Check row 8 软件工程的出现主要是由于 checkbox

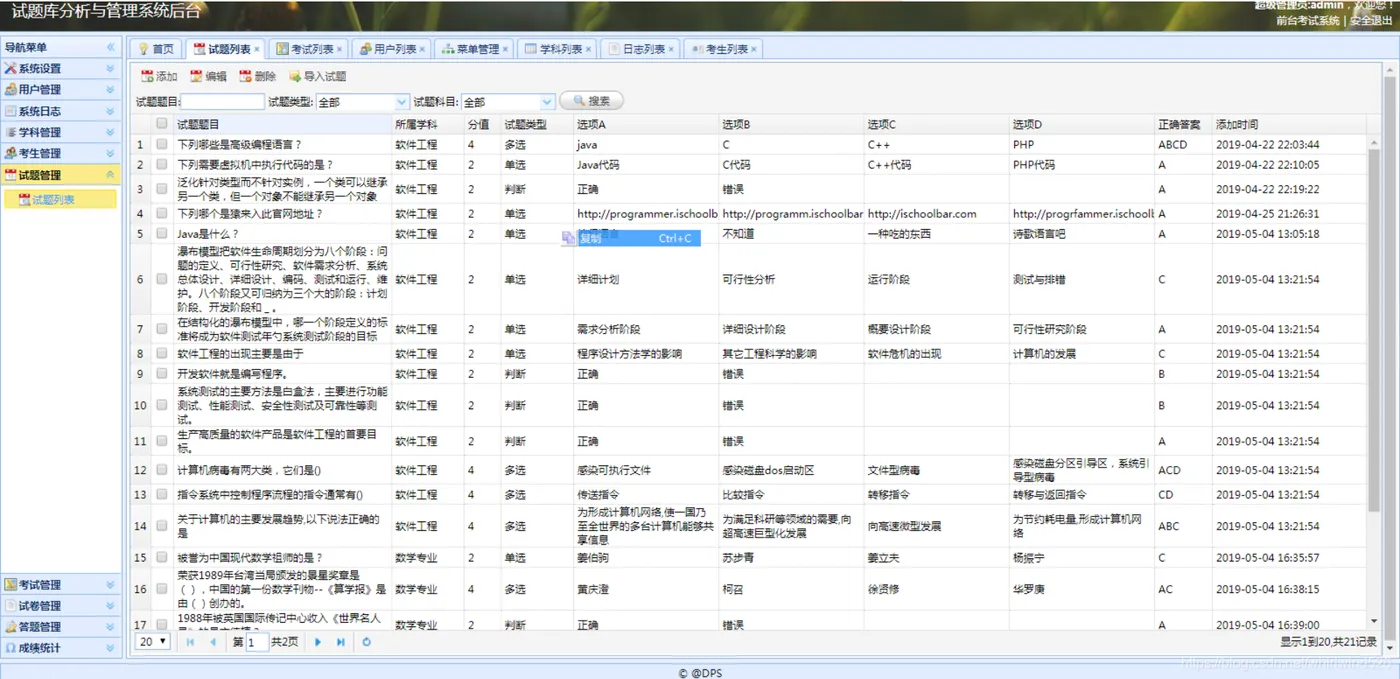(x=162, y=354)
